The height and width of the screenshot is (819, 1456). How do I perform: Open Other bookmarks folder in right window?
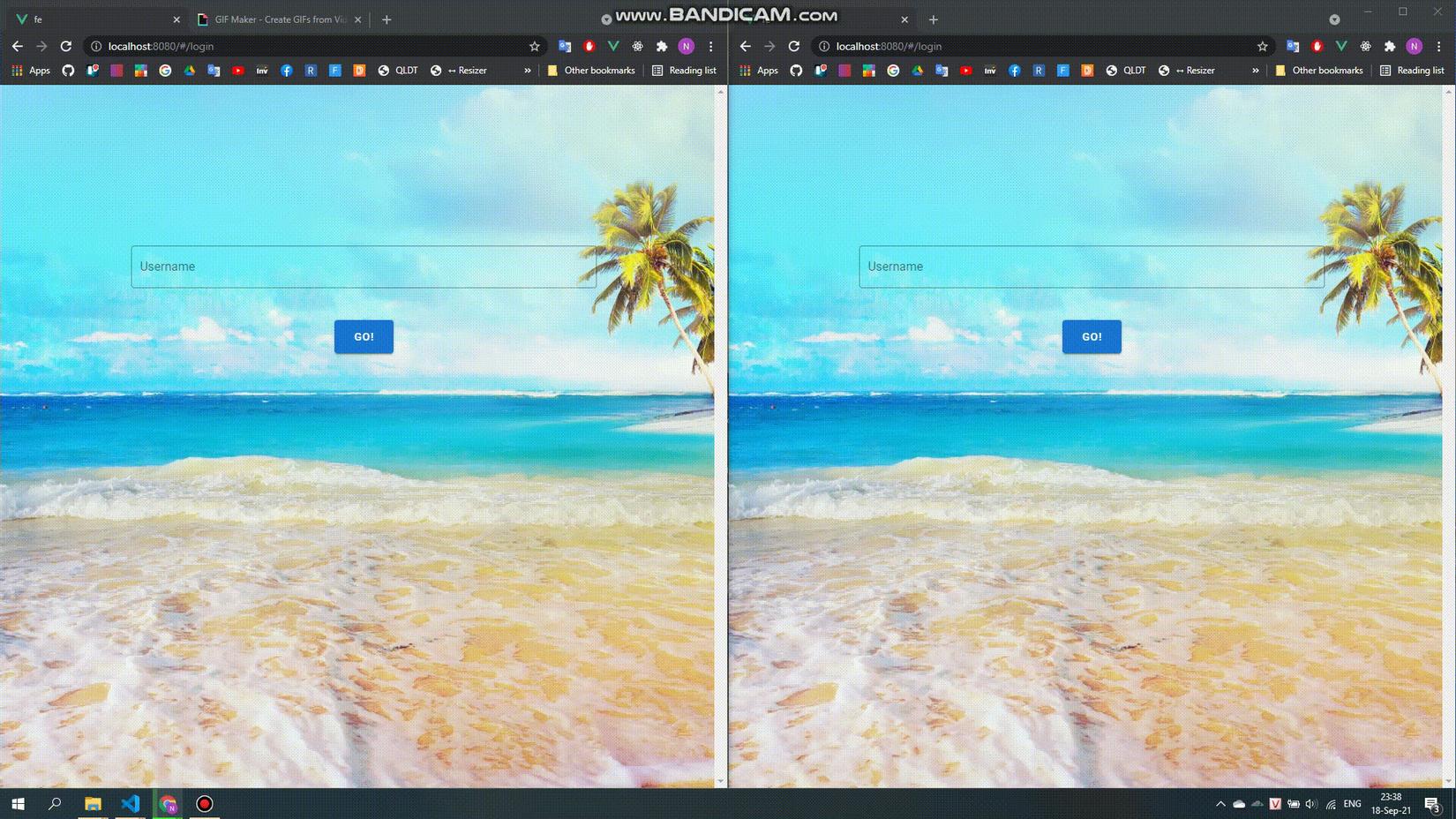[x=1319, y=71]
